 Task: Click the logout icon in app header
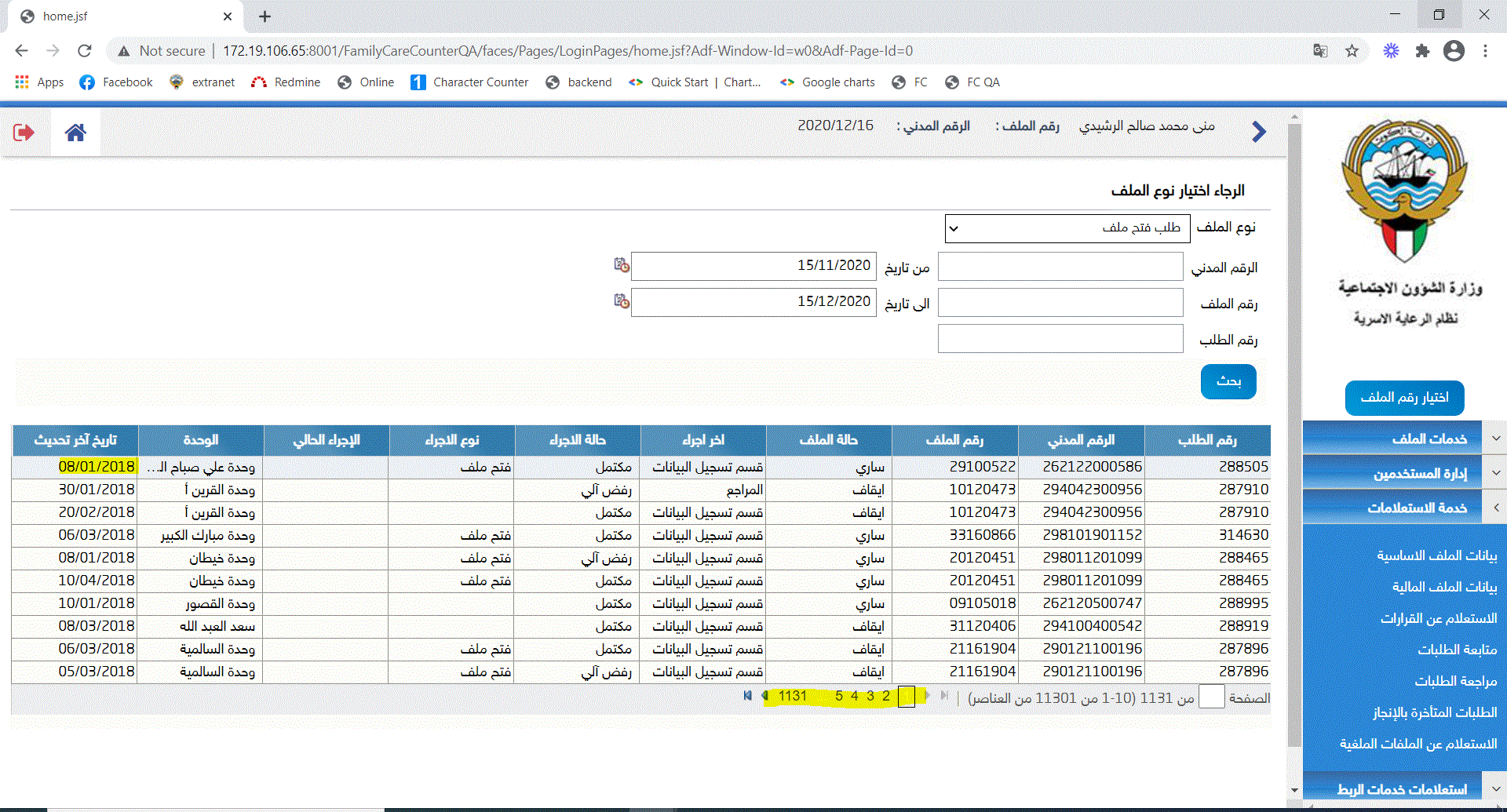pyautogui.click(x=24, y=133)
